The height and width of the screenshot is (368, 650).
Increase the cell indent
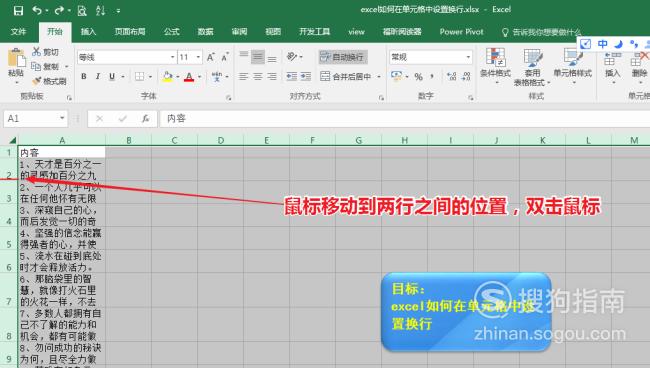click(x=306, y=76)
